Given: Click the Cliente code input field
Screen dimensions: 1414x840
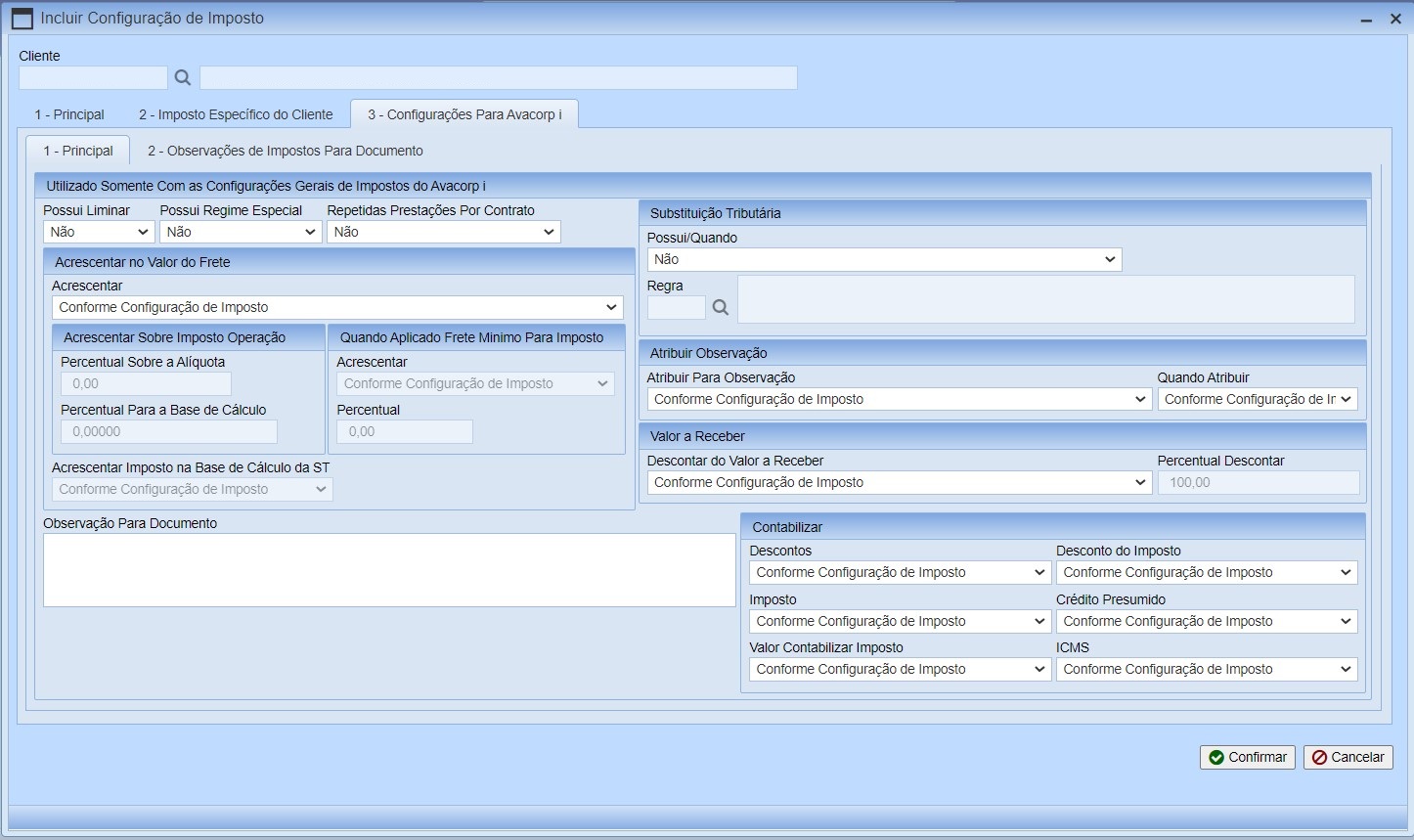Looking at the screenshot, I should pyautogui.click(x=93, y=78).
